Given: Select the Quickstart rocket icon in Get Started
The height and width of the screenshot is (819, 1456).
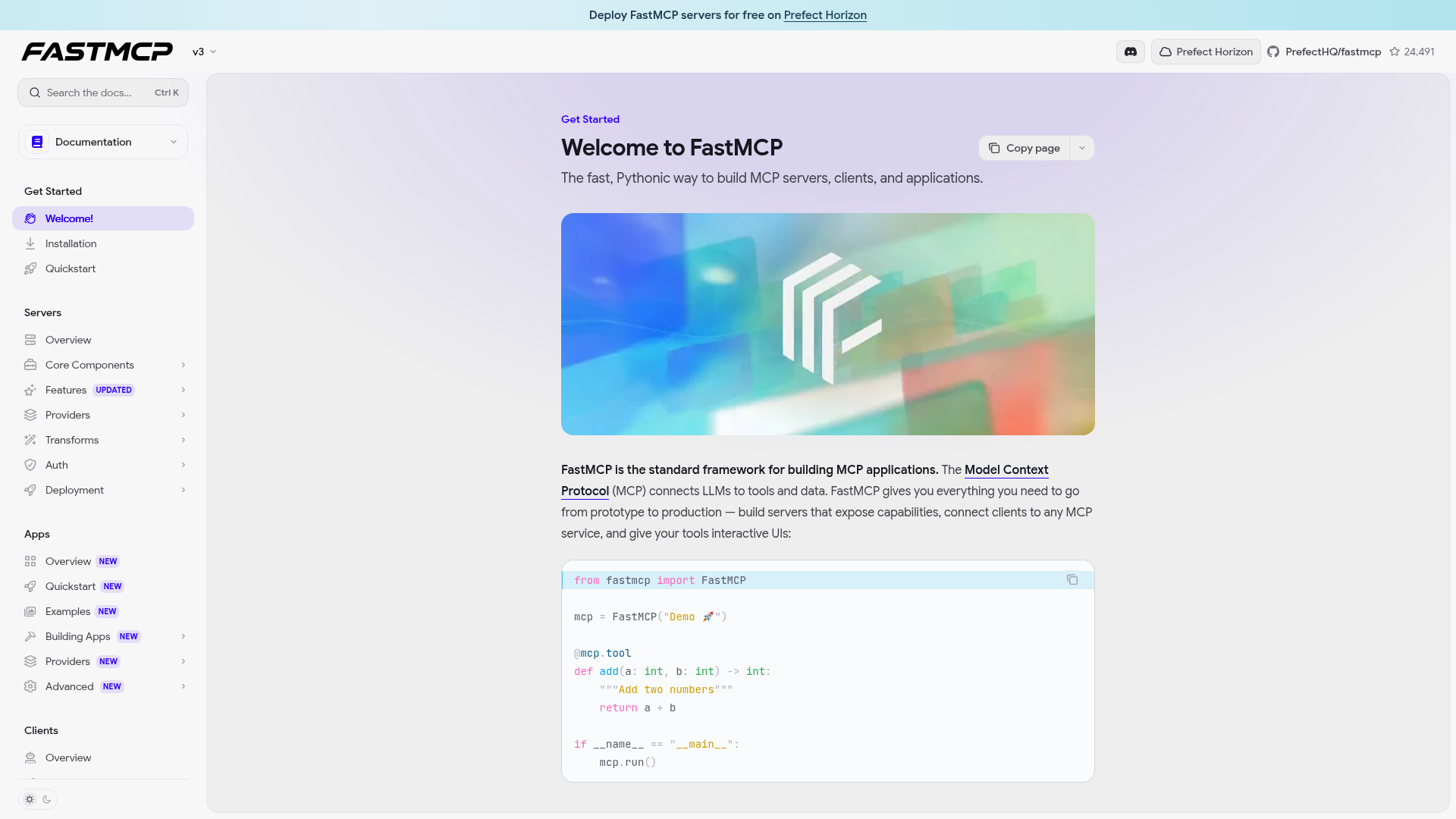Looking at the screenshot, I should [30, 268].
